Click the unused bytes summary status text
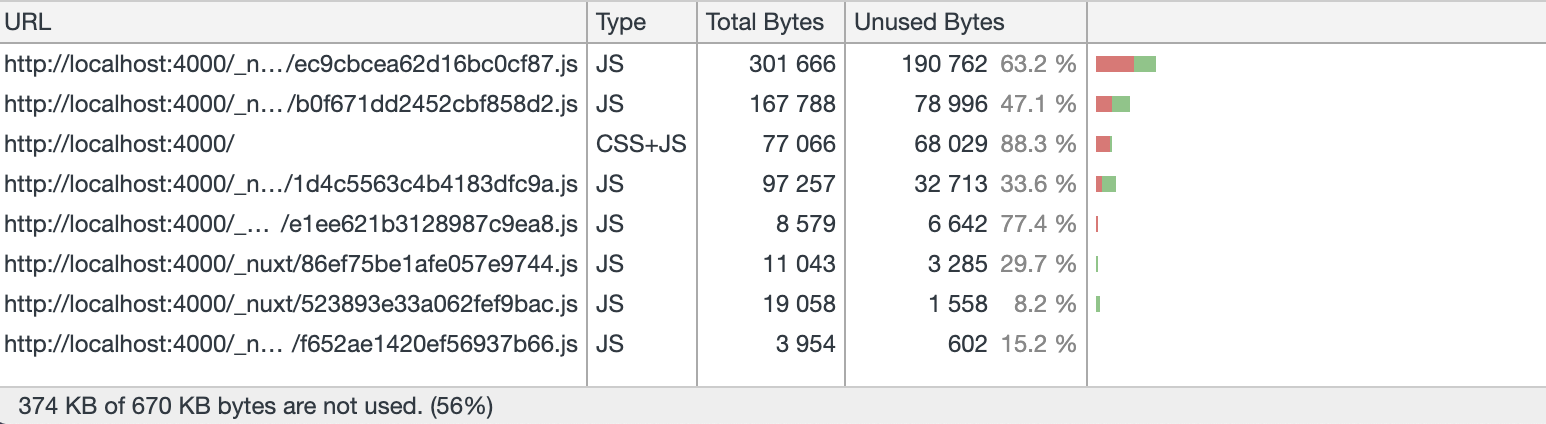1546x424 pixels. coord(255,406)
